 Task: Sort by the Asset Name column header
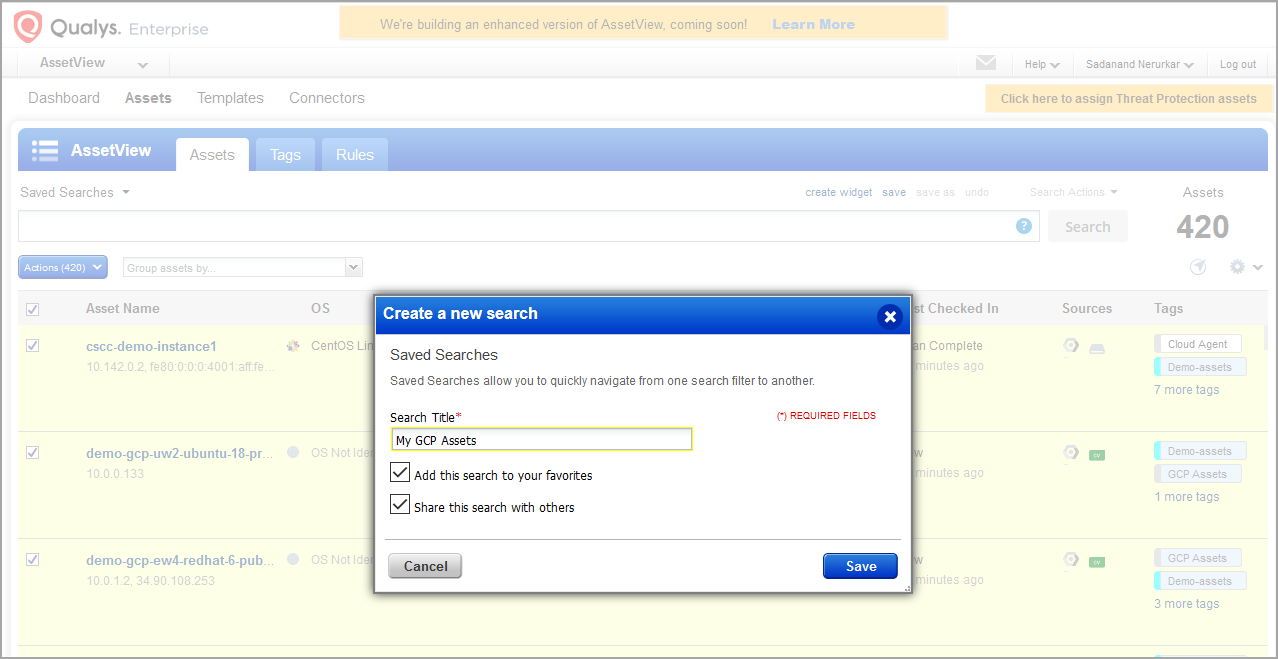(123, 308)
